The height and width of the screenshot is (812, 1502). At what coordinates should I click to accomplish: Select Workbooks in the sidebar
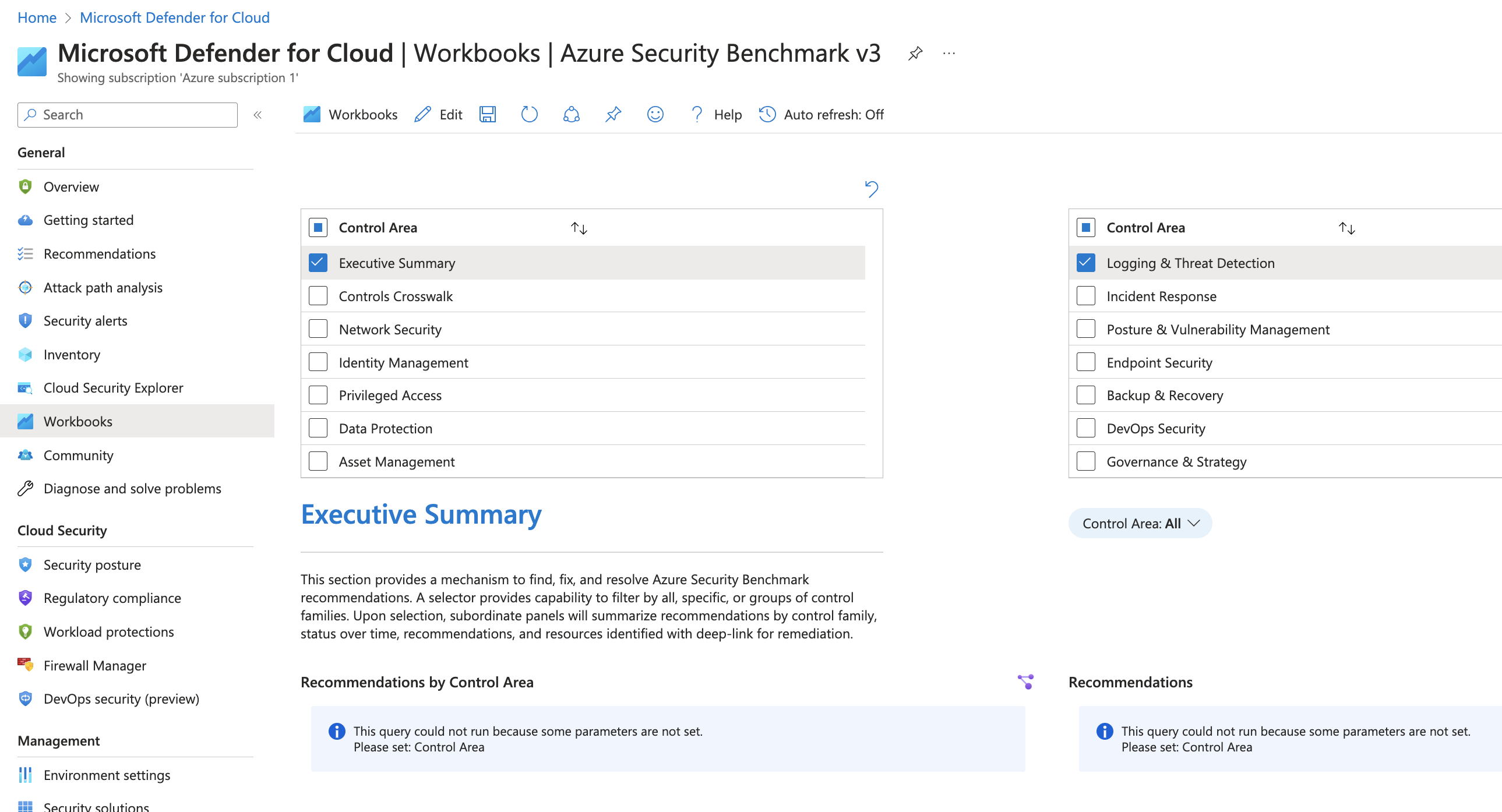[137, 422]
